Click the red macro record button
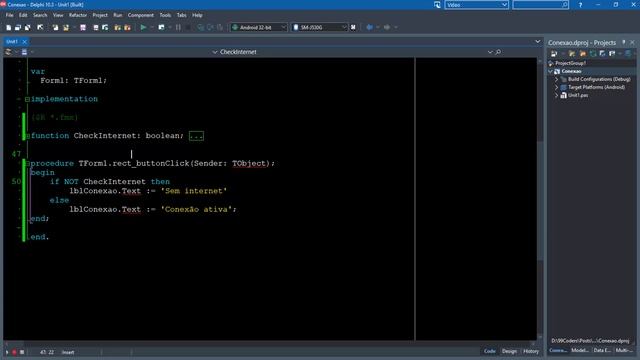 click(14, 352)
